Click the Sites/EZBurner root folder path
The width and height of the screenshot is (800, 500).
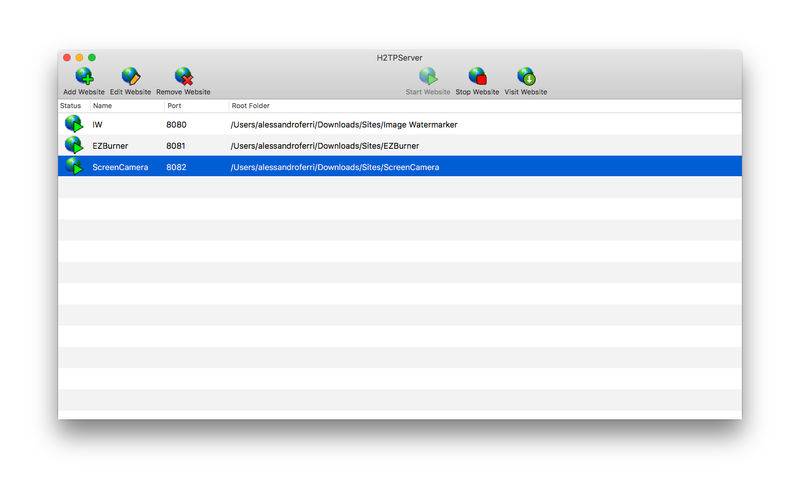[x=324, y=146]
